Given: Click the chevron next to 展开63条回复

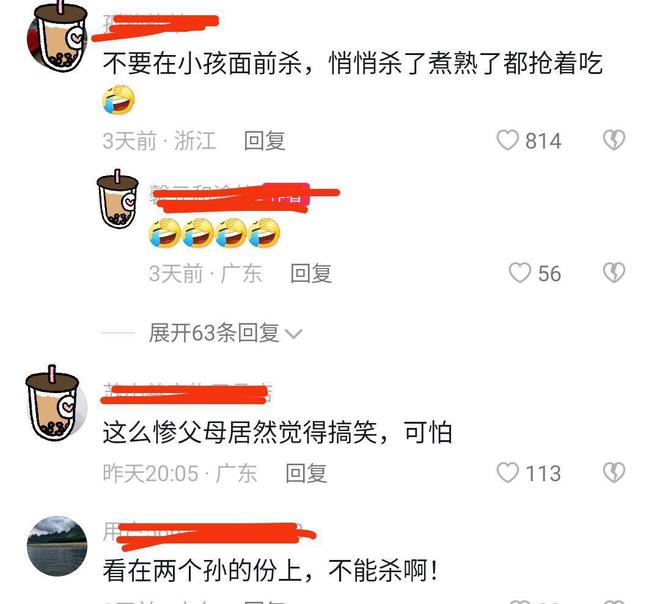Looking at the screenshot, I should 293,334.
